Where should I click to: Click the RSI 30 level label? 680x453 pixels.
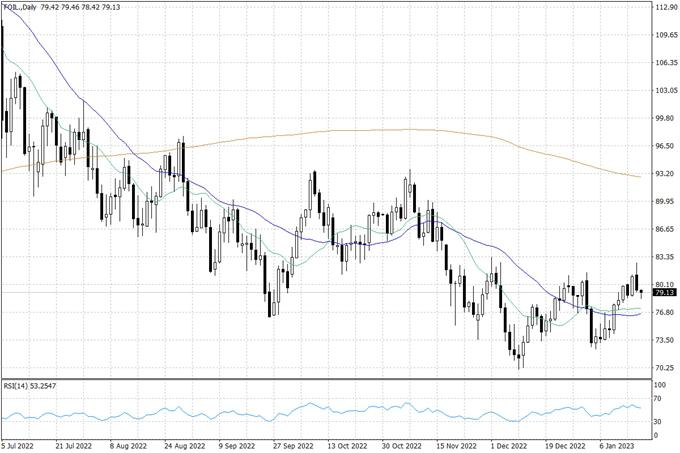coord(658,423)
